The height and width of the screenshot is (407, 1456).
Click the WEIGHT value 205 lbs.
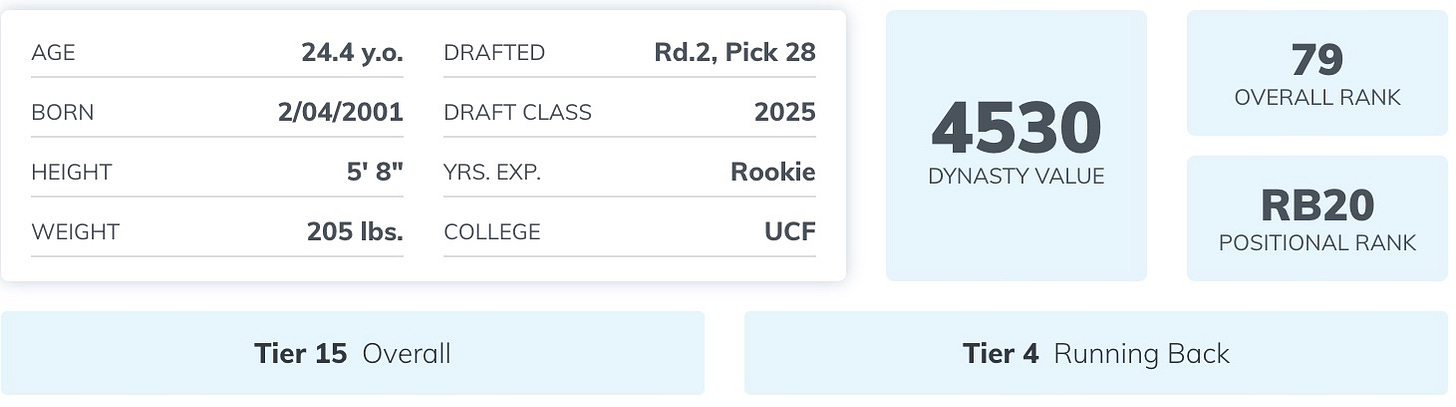[355, 232]
